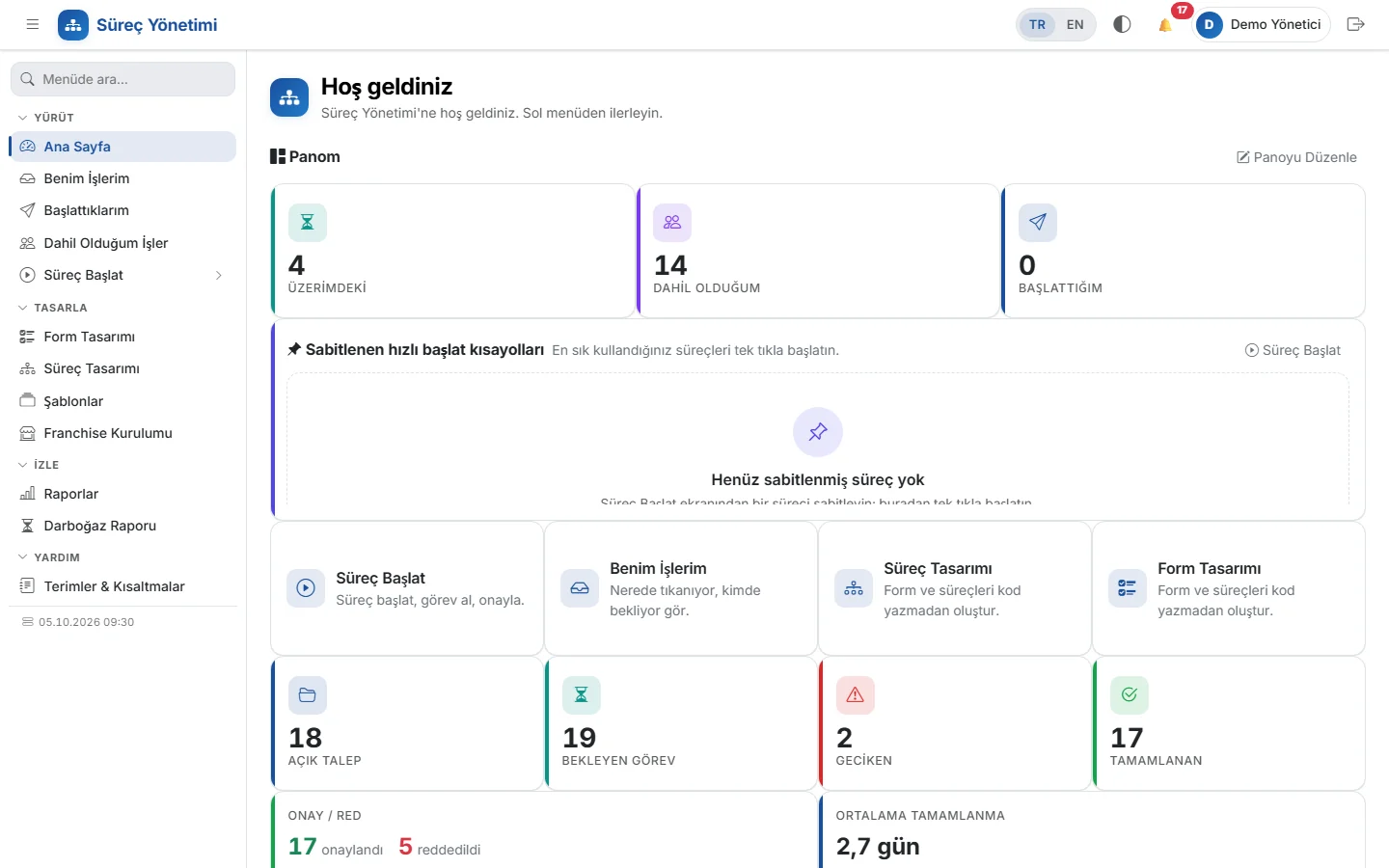Click the Terimler & Kısaltmalar icon
Image resolution: width=1389 pixels, height=868 pixels.
pos(27,586)
